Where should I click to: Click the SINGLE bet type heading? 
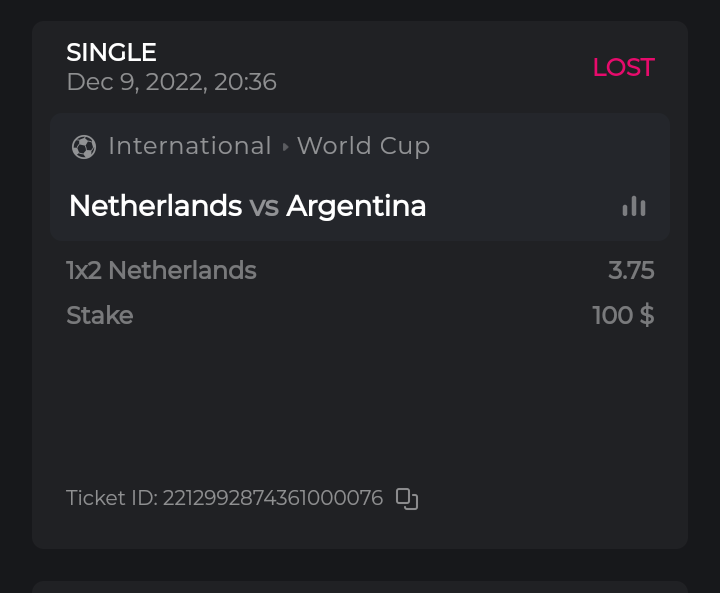[111, 52]
